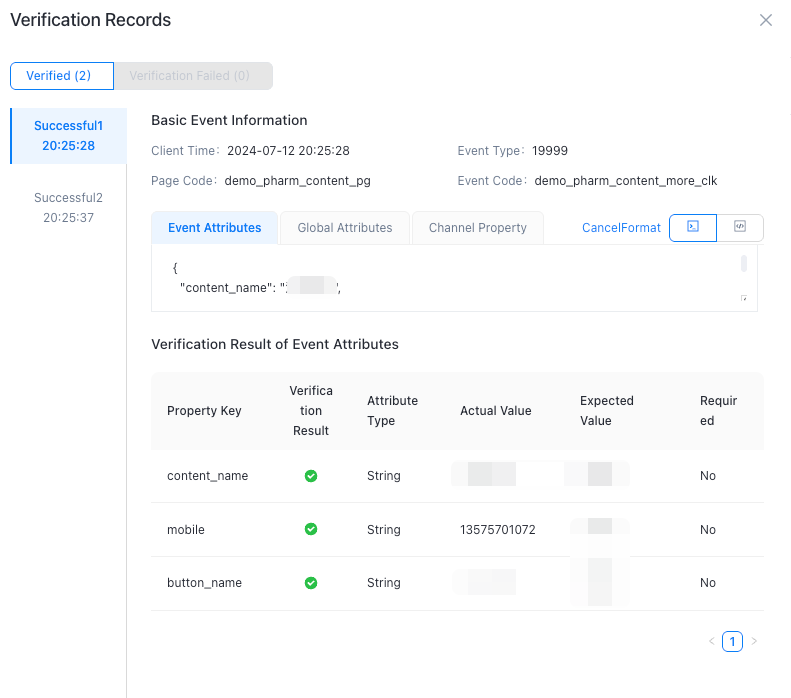Go to next page arrow

[x=754, y=641]
